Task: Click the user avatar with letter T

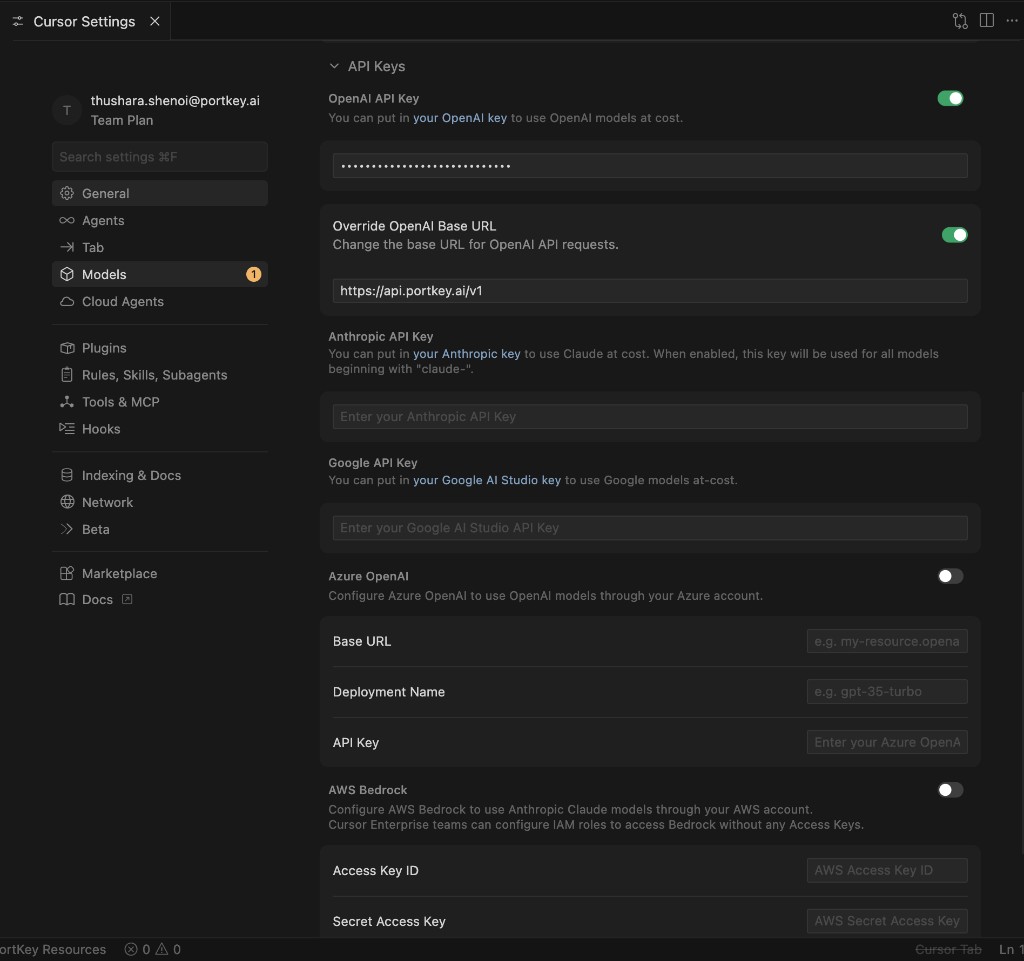Action: (67, 110)
